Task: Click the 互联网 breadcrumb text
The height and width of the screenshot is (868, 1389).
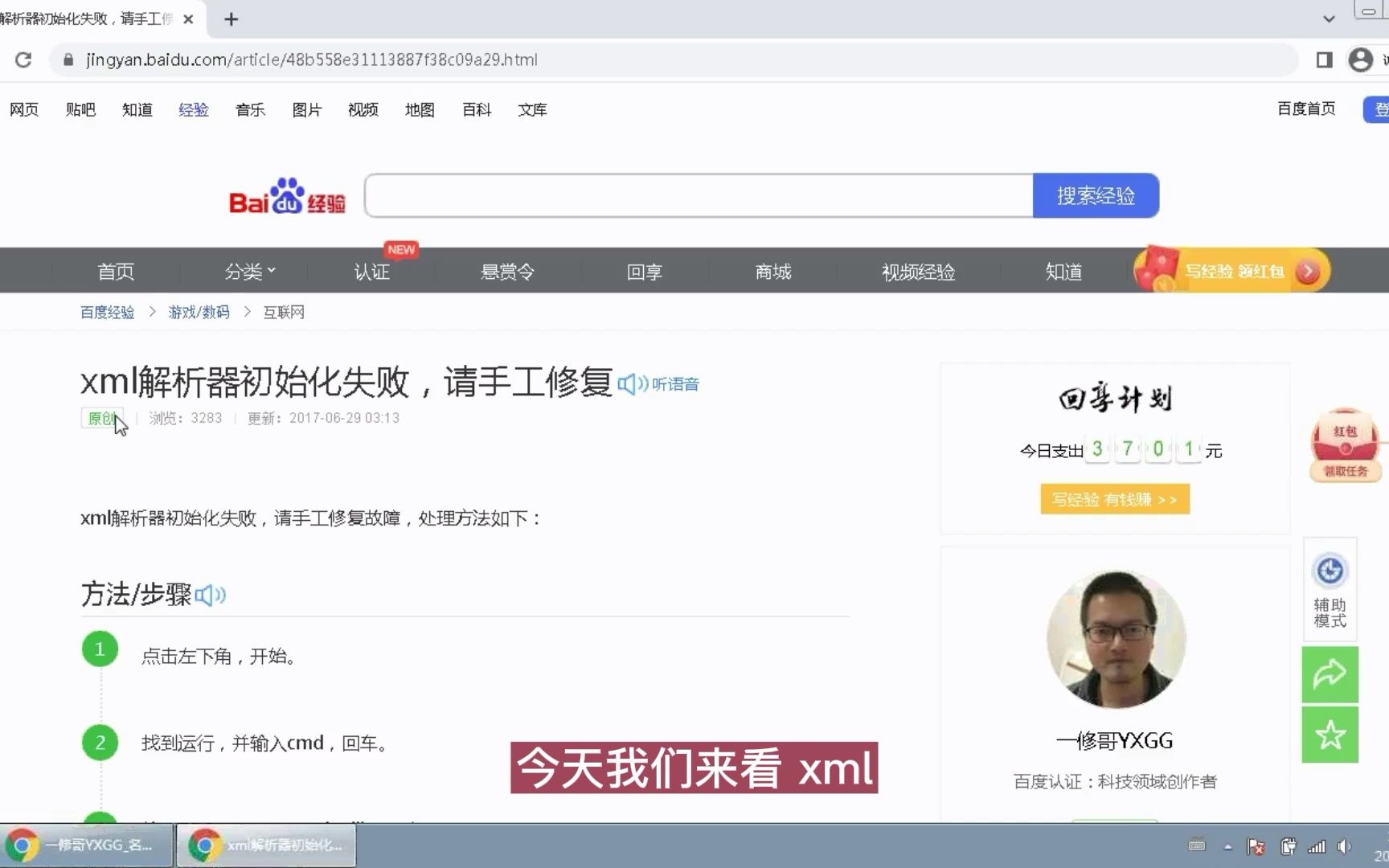Action: tap(284, 312)
